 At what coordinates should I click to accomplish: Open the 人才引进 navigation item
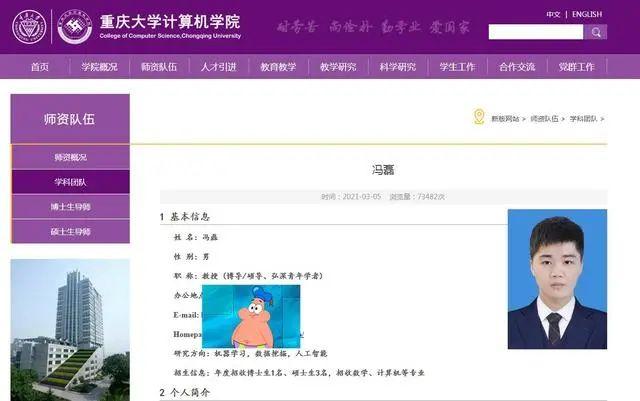coord(218,67)
